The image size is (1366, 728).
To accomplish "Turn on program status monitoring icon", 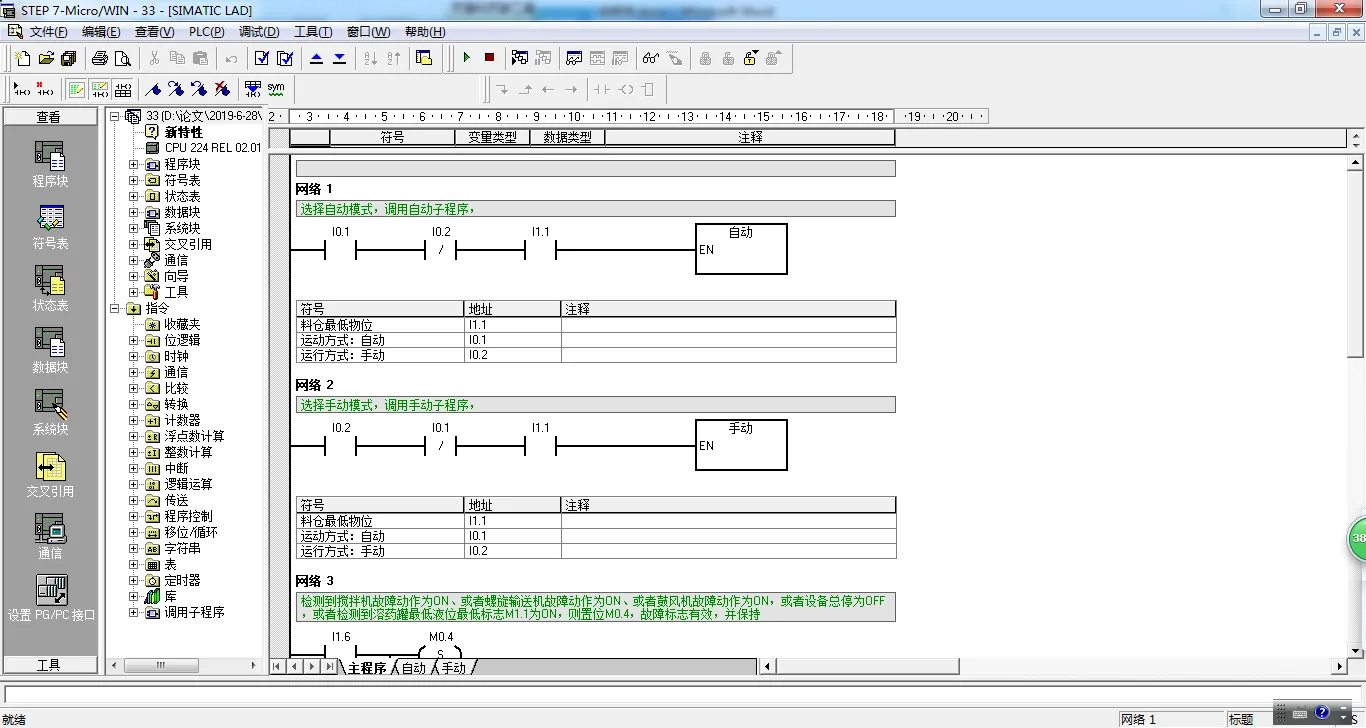I will [x=520, y=58].
